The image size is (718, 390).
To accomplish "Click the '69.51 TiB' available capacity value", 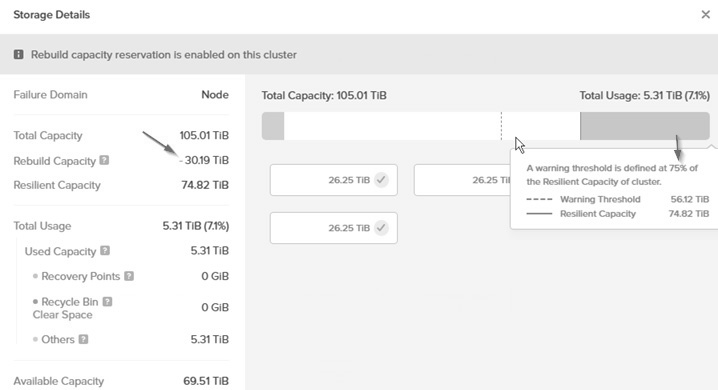I will click(206, 381).
